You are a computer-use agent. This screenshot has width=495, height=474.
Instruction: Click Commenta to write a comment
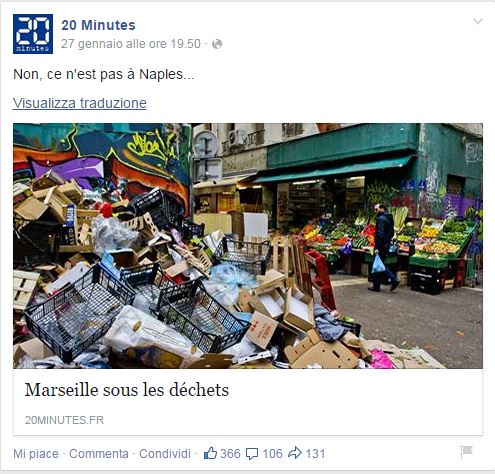point(99,454)
